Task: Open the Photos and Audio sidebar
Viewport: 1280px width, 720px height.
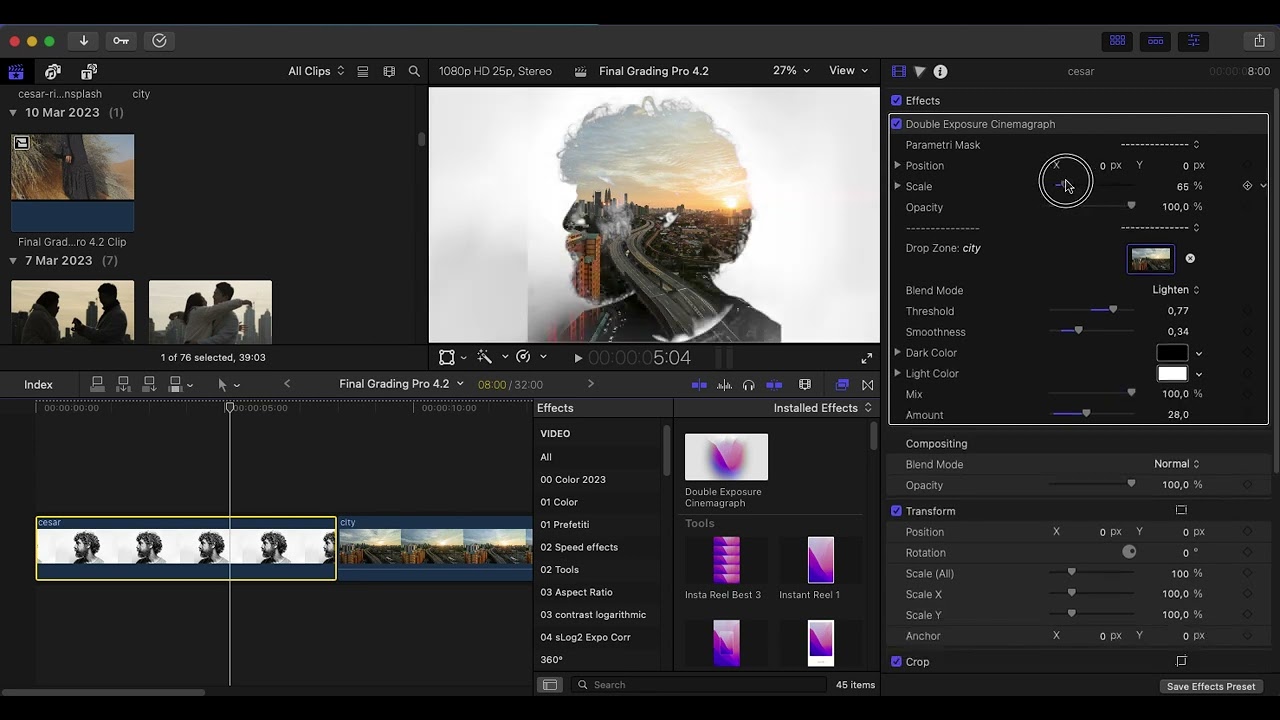Action: coord(53,72)
